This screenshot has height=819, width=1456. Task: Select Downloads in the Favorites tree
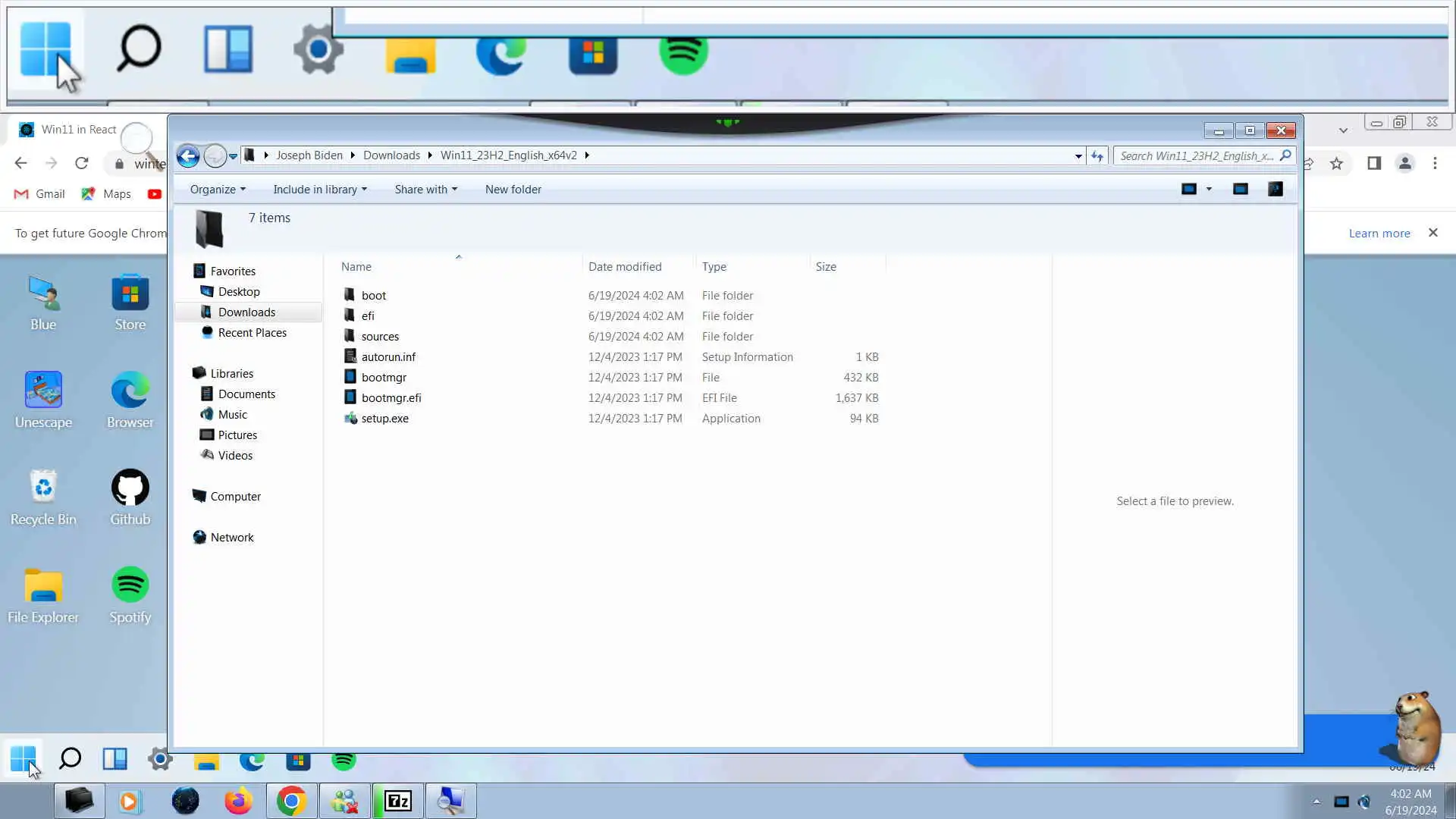click(246, 312)
